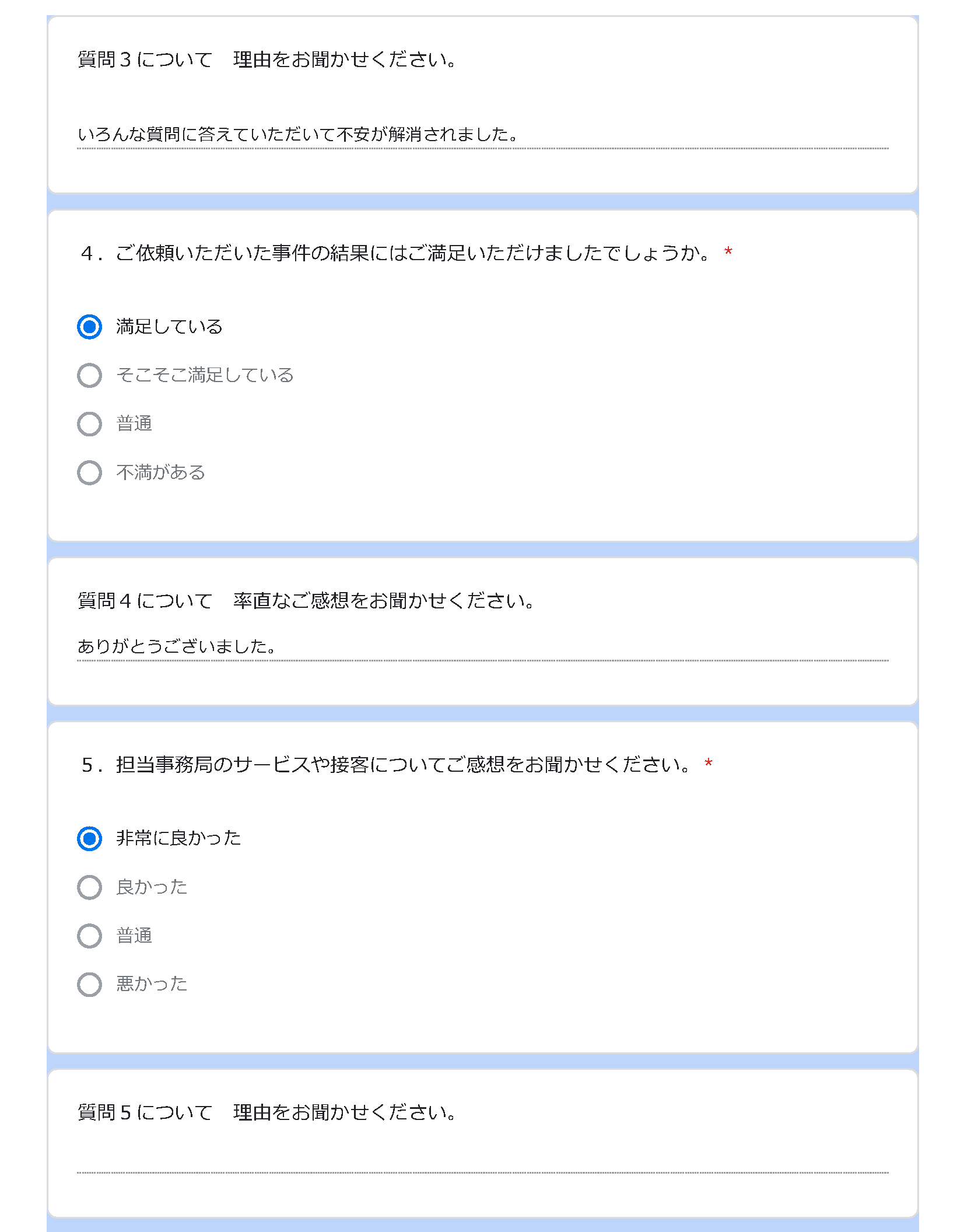The image size is (964, 1232).
Task: Click the 質問4 feedback field with ありがとうございました
Action: click(x=482, y=647)
